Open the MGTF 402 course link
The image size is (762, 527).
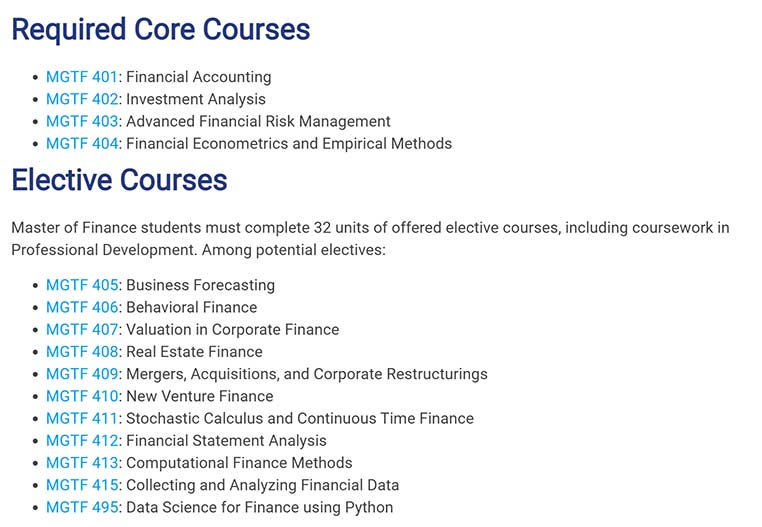[82, 99]
